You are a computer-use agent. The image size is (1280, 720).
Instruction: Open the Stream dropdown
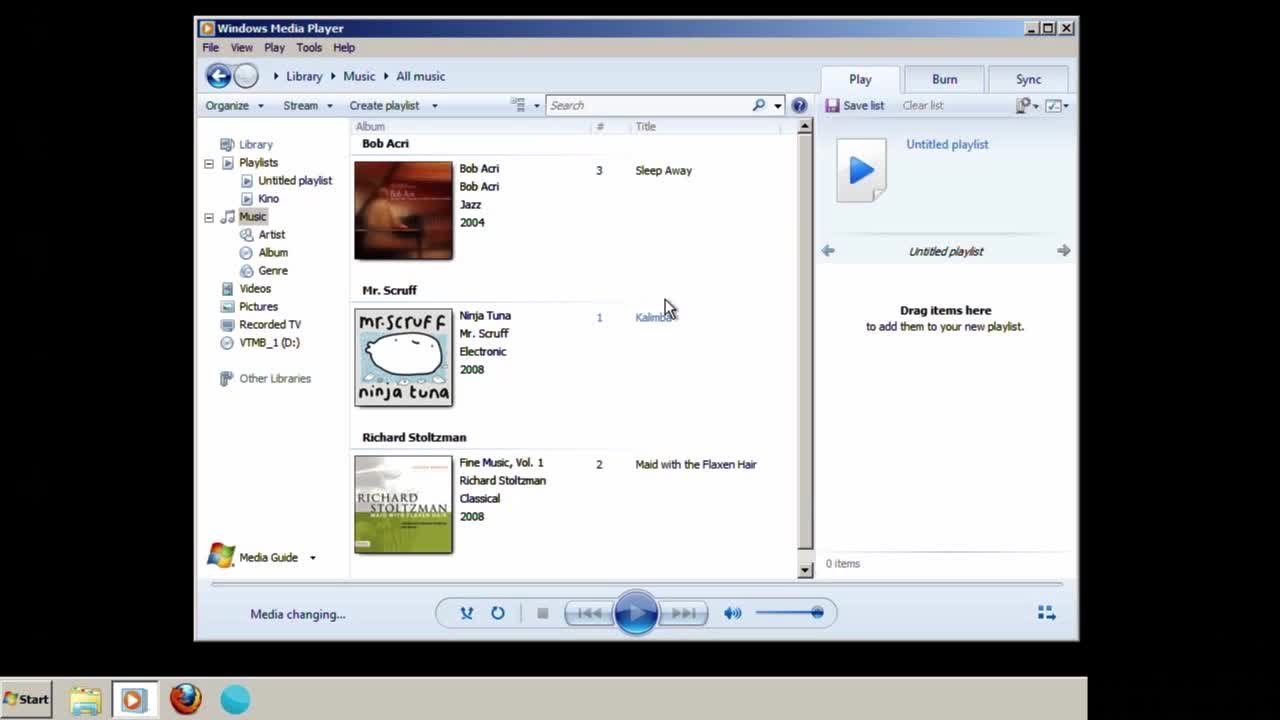coord(308,105)
